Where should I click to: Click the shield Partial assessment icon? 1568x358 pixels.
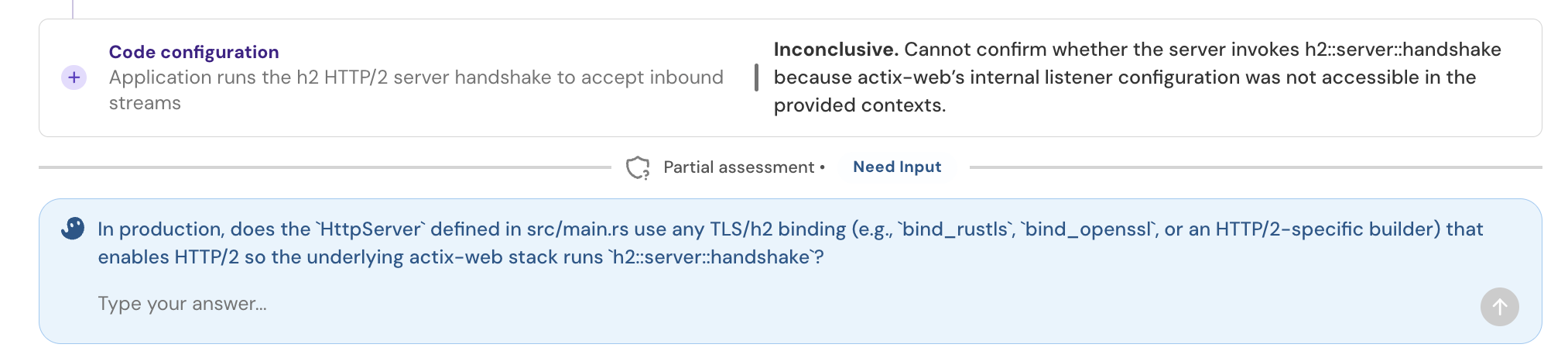(x=638, y=167)
